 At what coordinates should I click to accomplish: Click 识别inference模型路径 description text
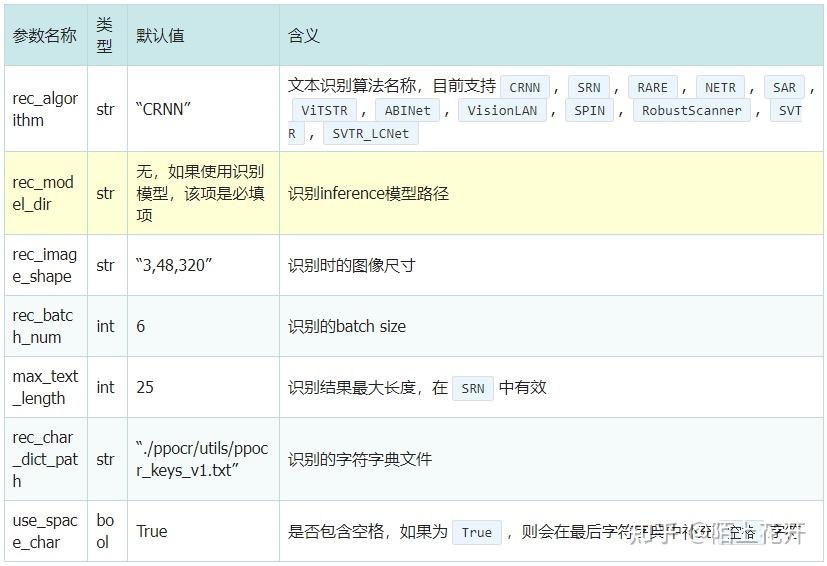pyautogui.click(x=368, y=194)
